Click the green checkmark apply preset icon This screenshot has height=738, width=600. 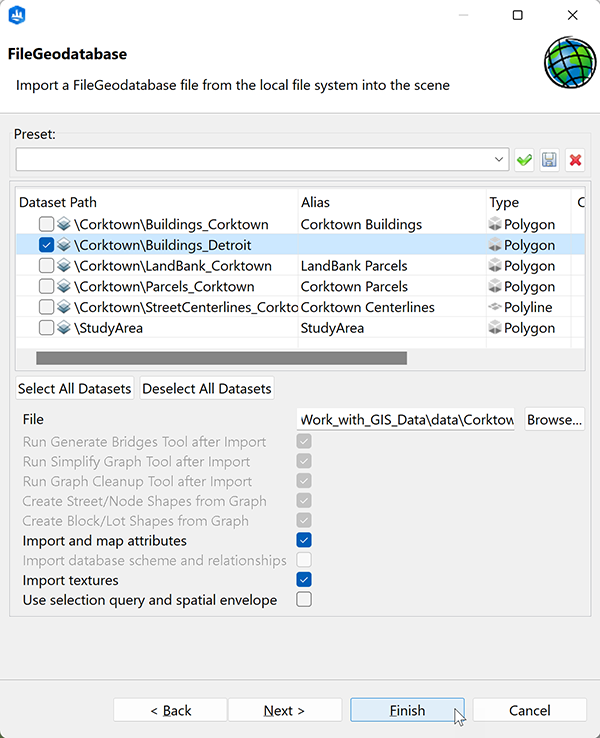524,160
